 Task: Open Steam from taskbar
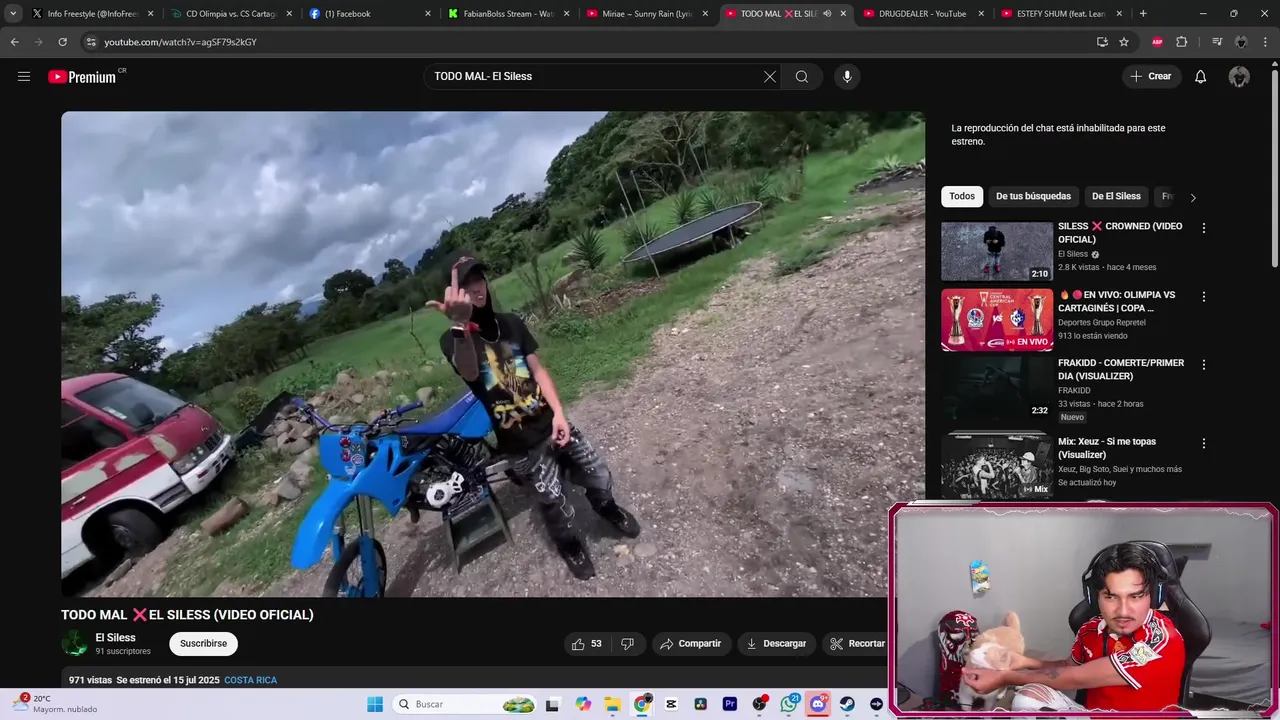[x=847, y=704]
